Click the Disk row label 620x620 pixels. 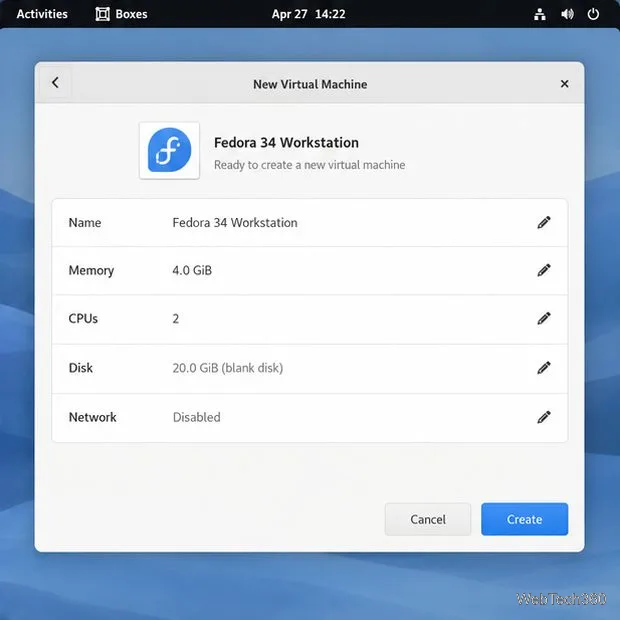81,368
